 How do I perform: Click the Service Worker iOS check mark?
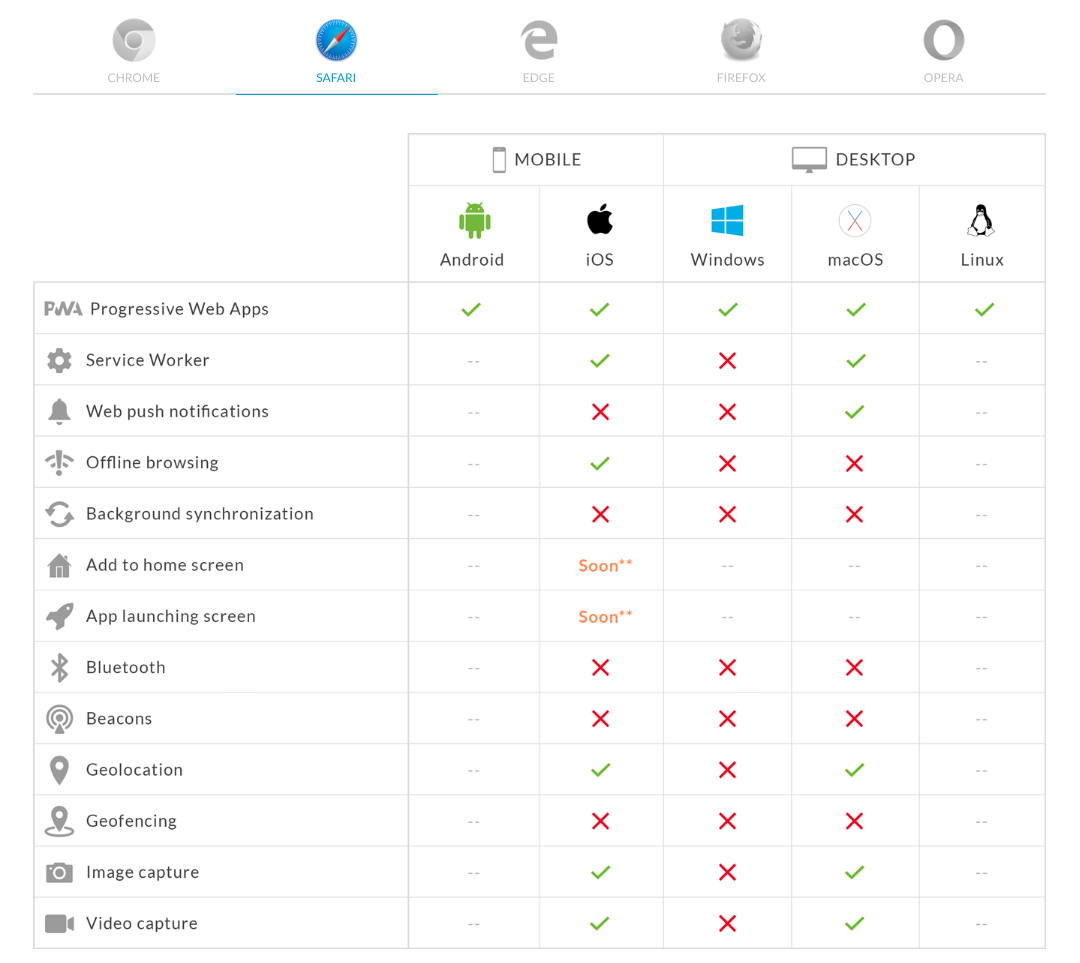coord(600,360)
